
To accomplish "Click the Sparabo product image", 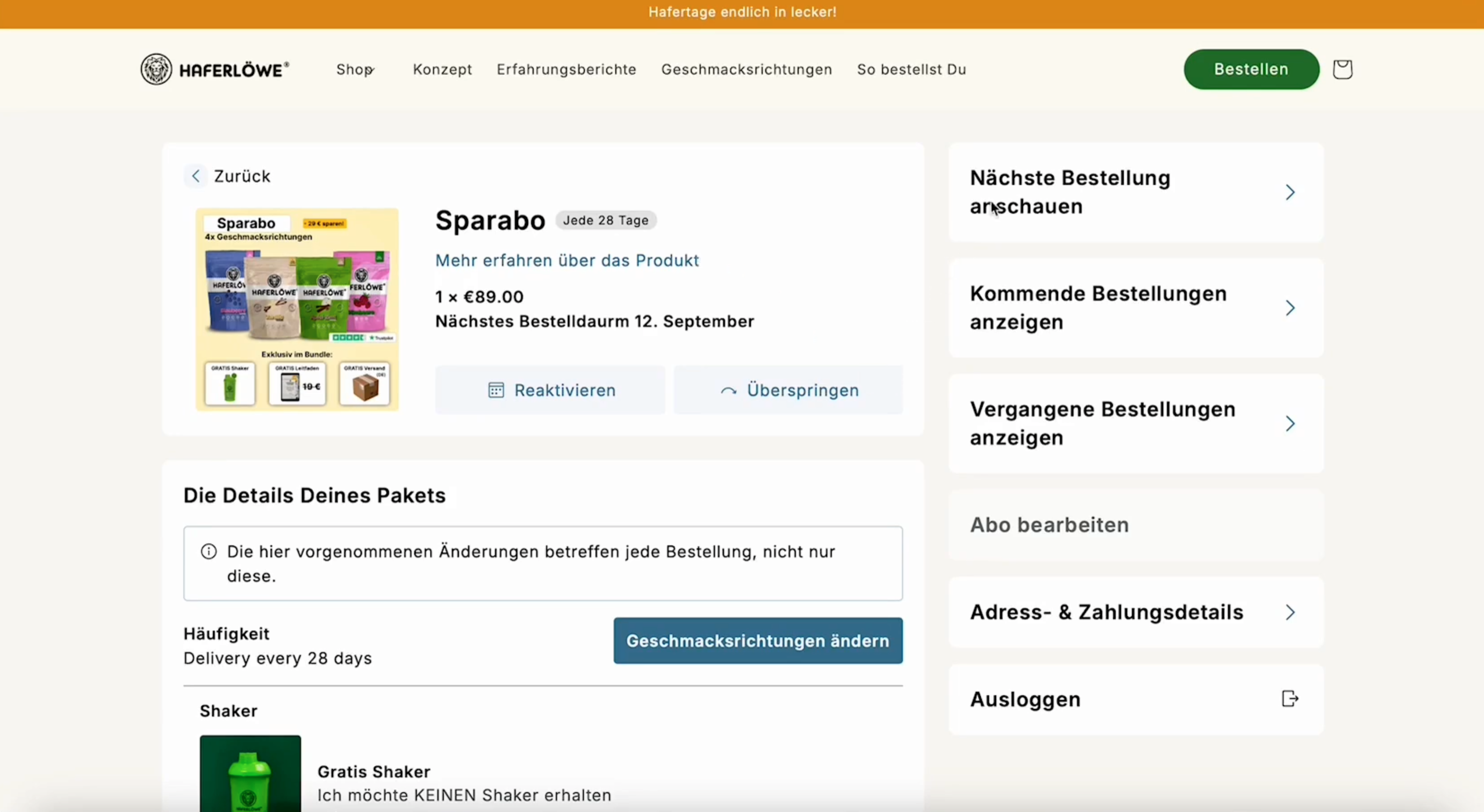I will (297, 309).
